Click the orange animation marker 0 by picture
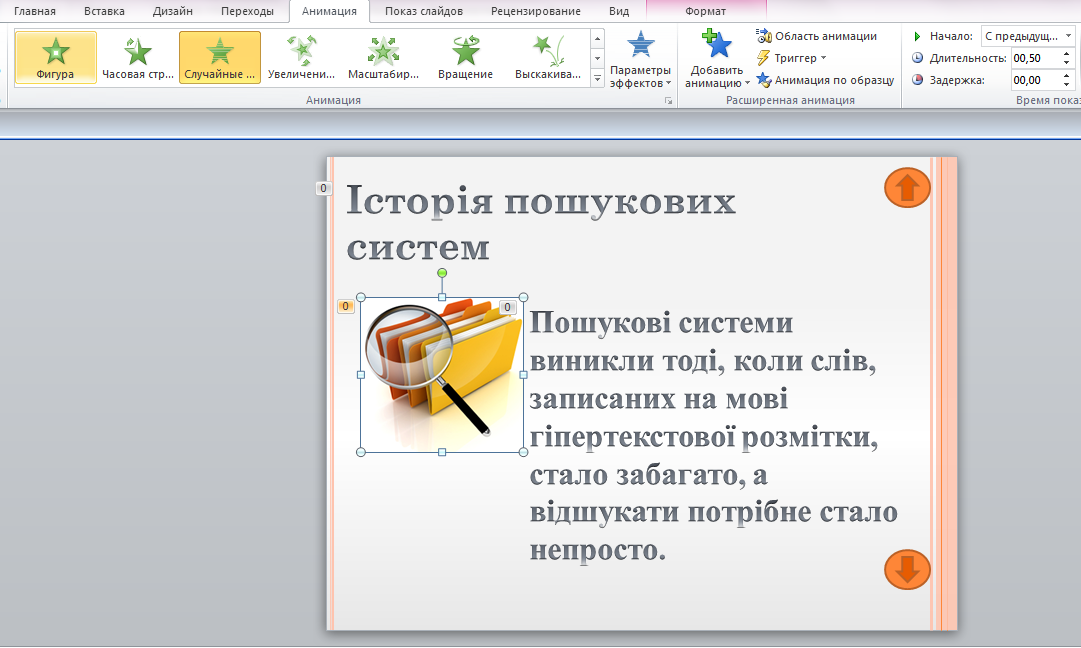Image resolution: width=1081 pixels, height=648 pixels. 345,306
